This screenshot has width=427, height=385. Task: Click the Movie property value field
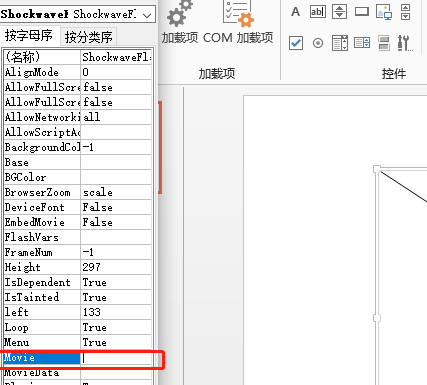coord(116,358)
